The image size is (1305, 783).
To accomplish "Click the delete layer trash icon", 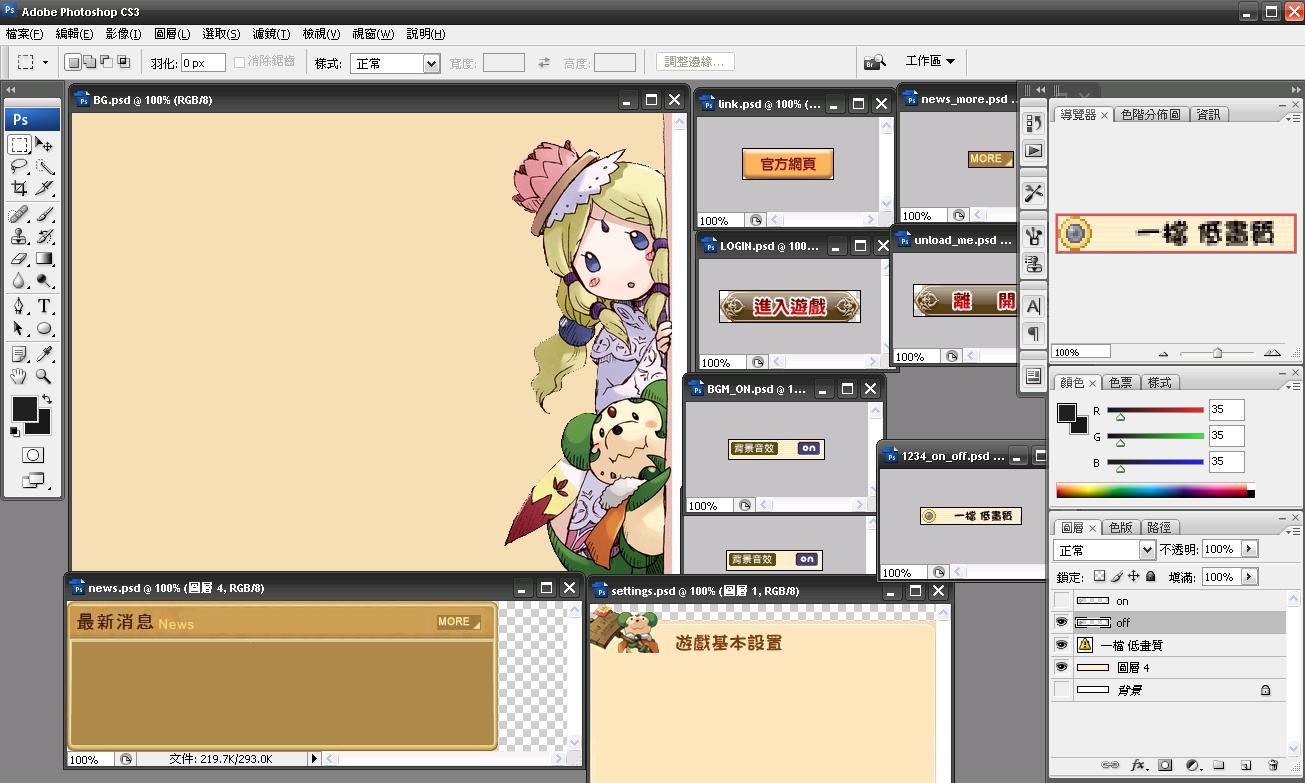I will tap(1272, 765).
